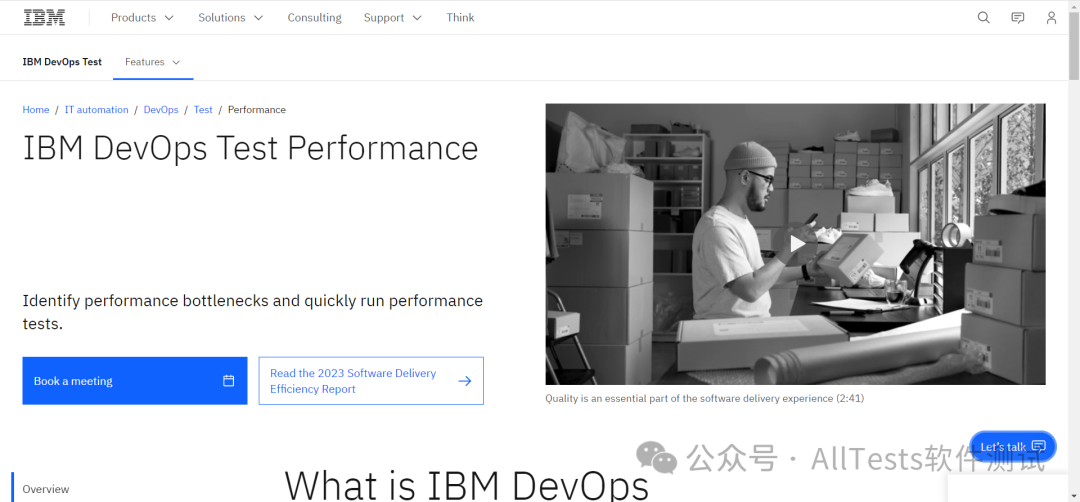Open the search magnifier icon
Image resolution: width=1080 pixels, height=502 pixels.
[x=984, y=18]
